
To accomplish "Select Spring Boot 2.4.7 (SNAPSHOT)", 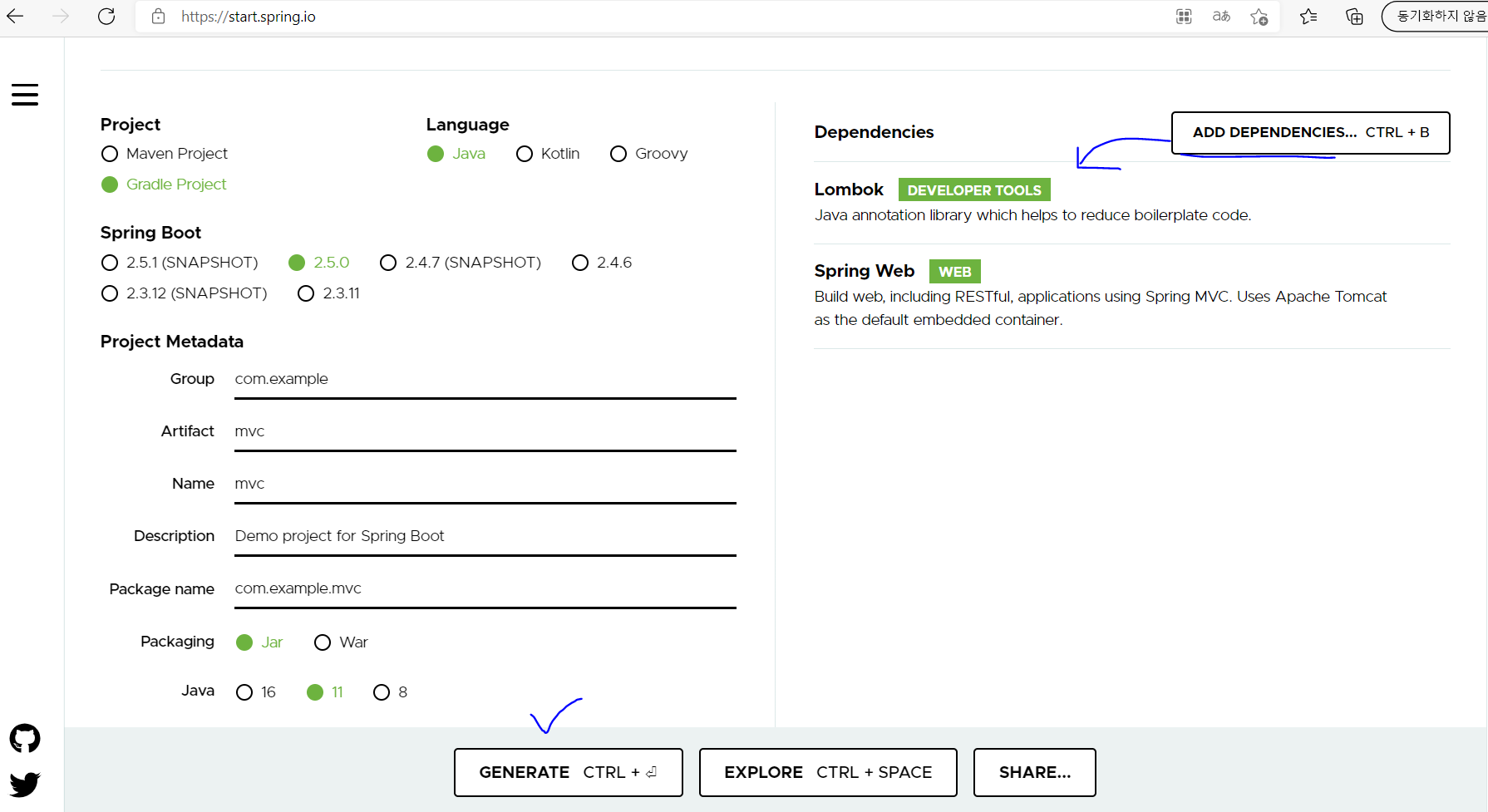I will pyautogui.click(x=461, y=263).
